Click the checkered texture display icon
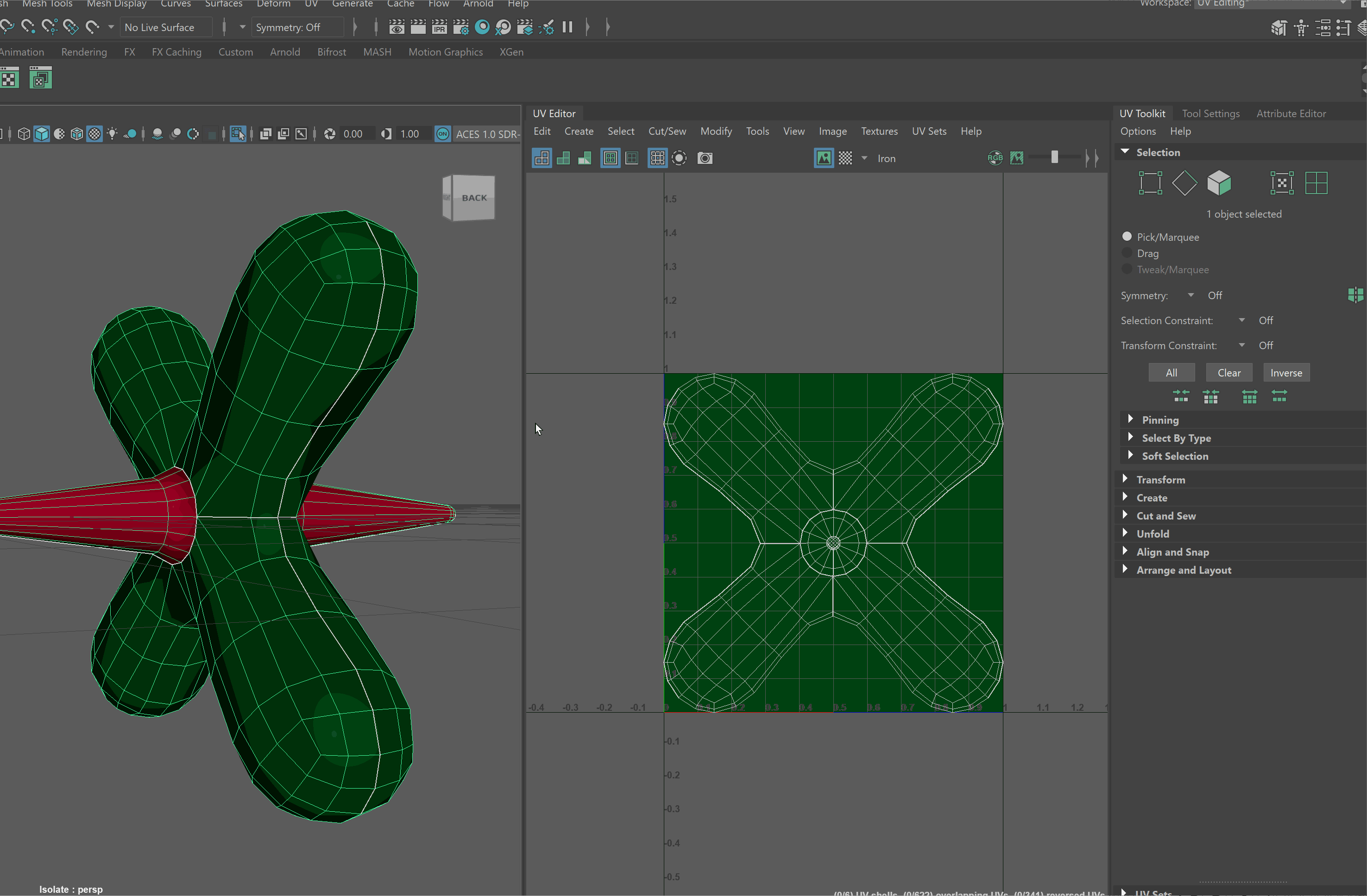This screenshot has width=1367, height=896. tap(845, 158)
